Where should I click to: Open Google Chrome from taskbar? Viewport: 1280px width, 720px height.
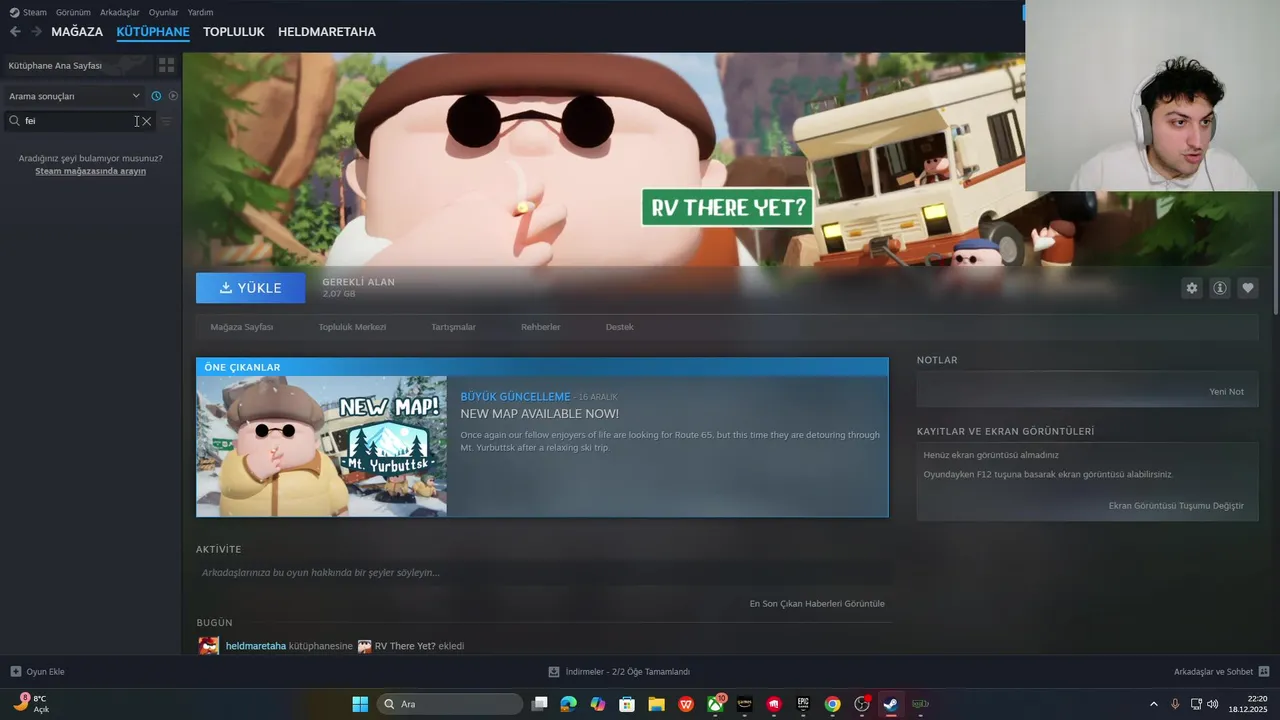[832, 704]
